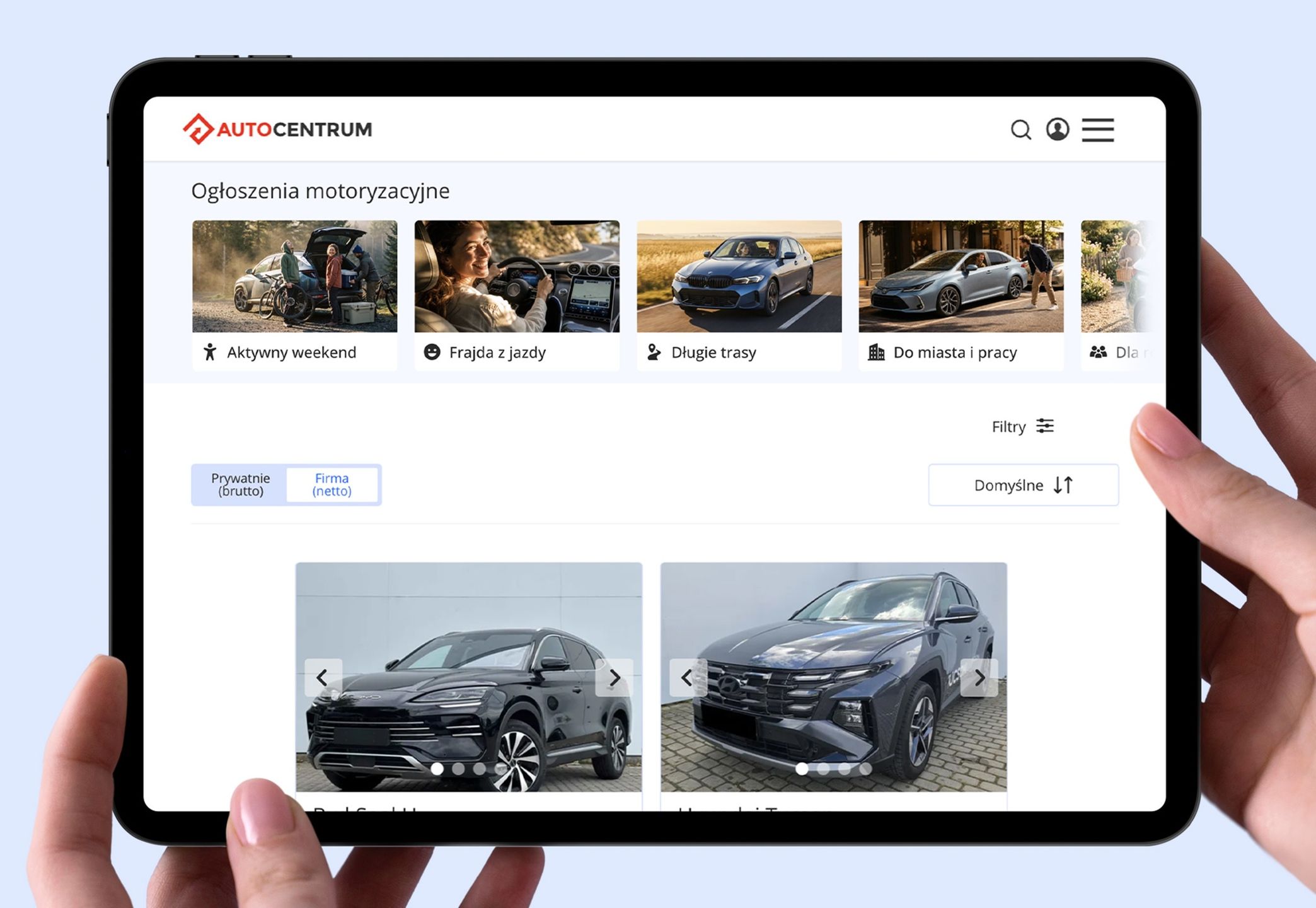Jump to the second dot of the Hyundai carousel
This screenshot has height=908, width=1316.
(x=823, y=769)
